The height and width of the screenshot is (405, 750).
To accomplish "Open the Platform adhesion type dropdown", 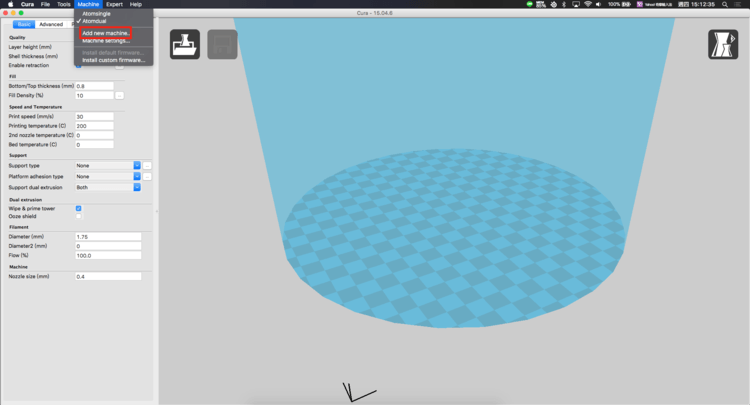I will (108, 176).
